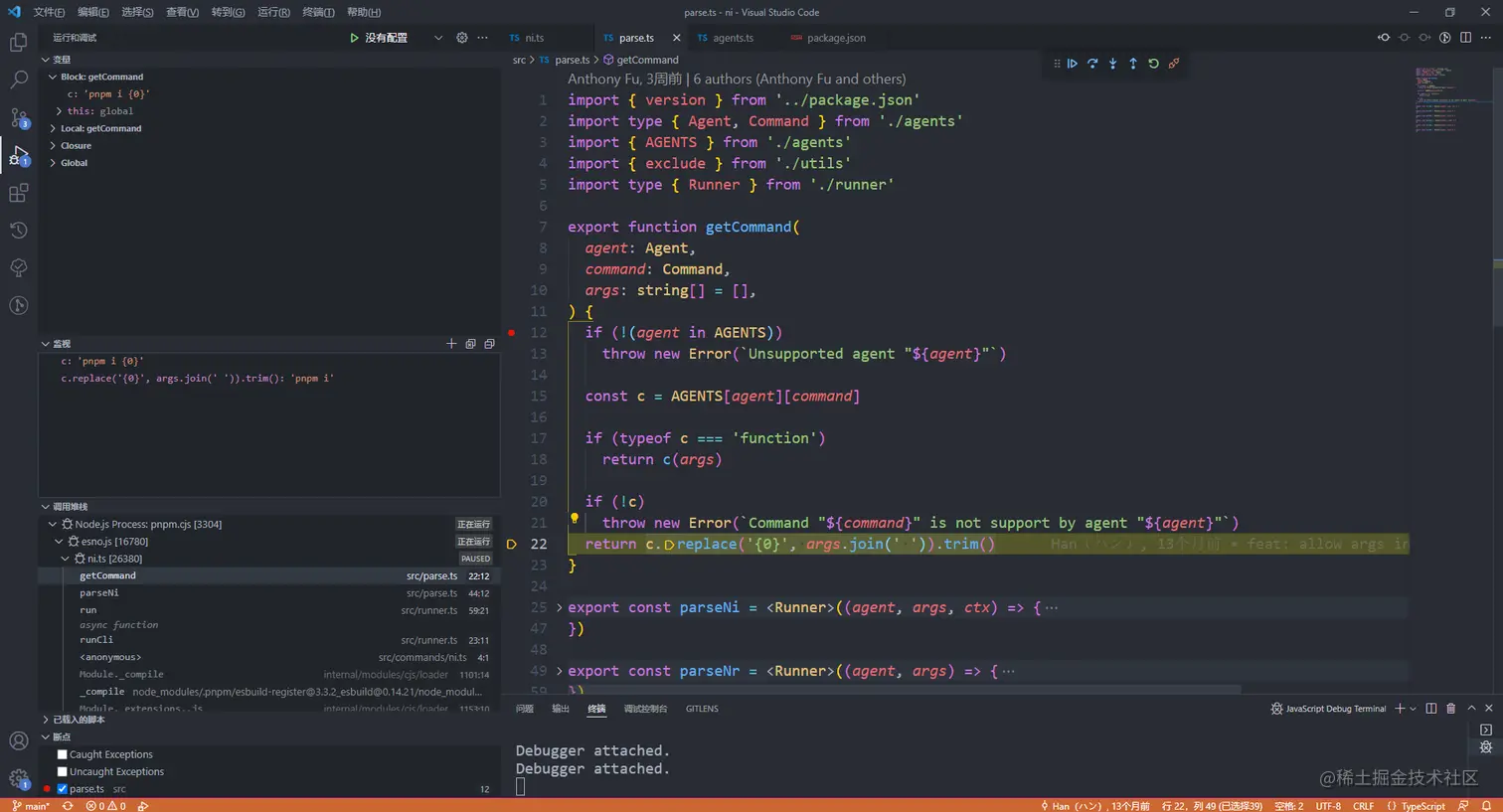Open the 终端(T) menu
This screenshot has width=1503, height=812.
pyautogui.click(x=318, y=12)
